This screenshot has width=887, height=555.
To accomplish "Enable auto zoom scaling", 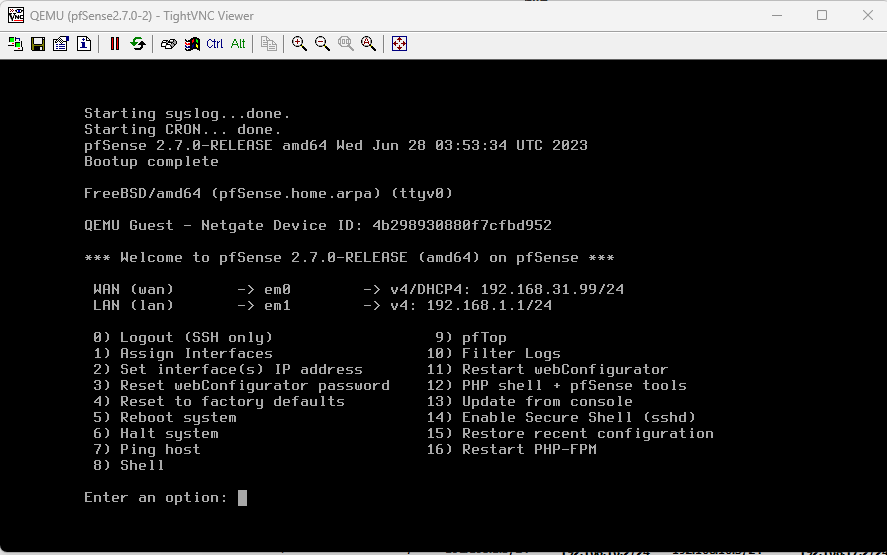I will click(368, 44).
